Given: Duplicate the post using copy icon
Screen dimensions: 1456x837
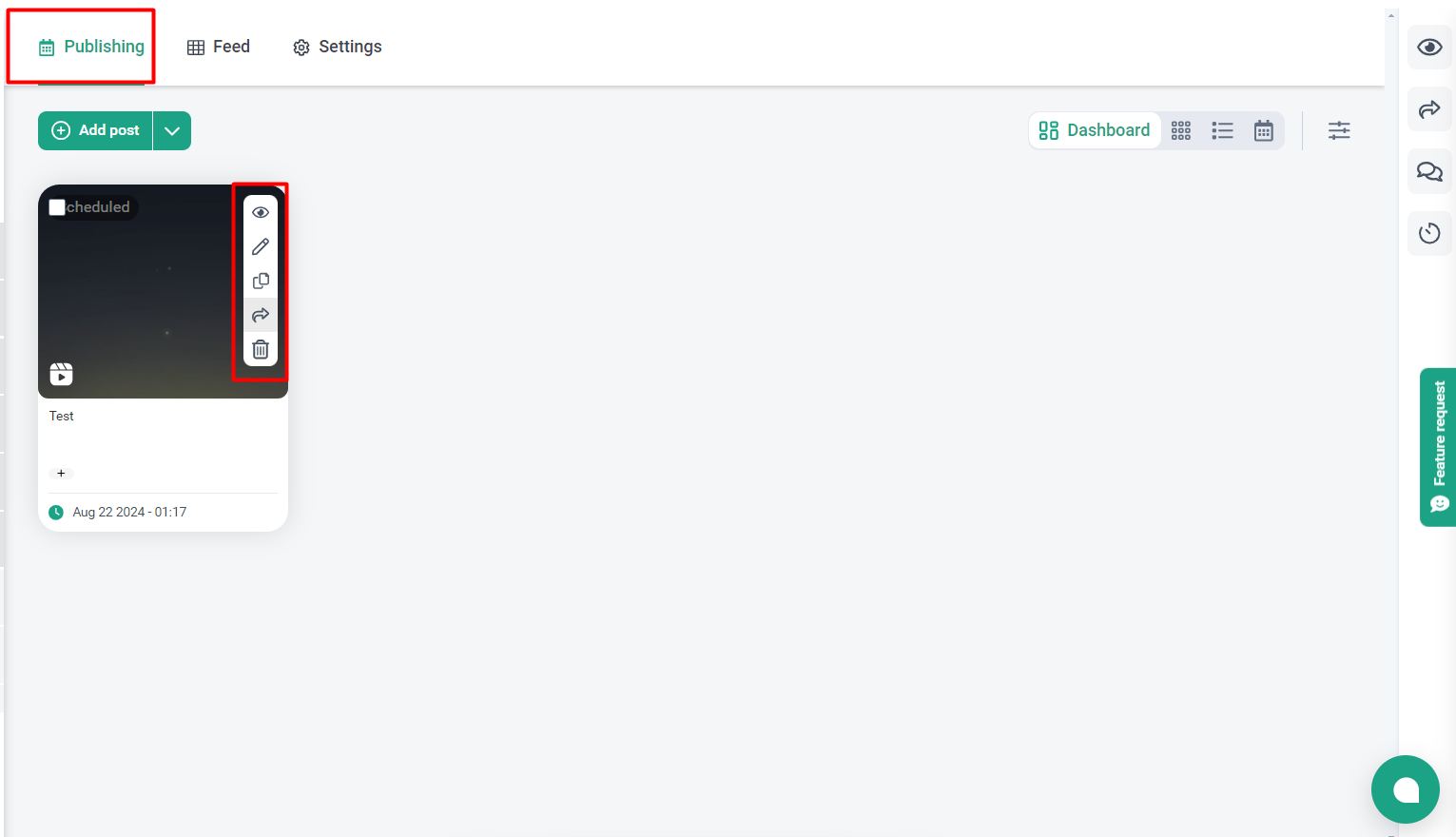Looking at the screenshot, I should 261,282.
